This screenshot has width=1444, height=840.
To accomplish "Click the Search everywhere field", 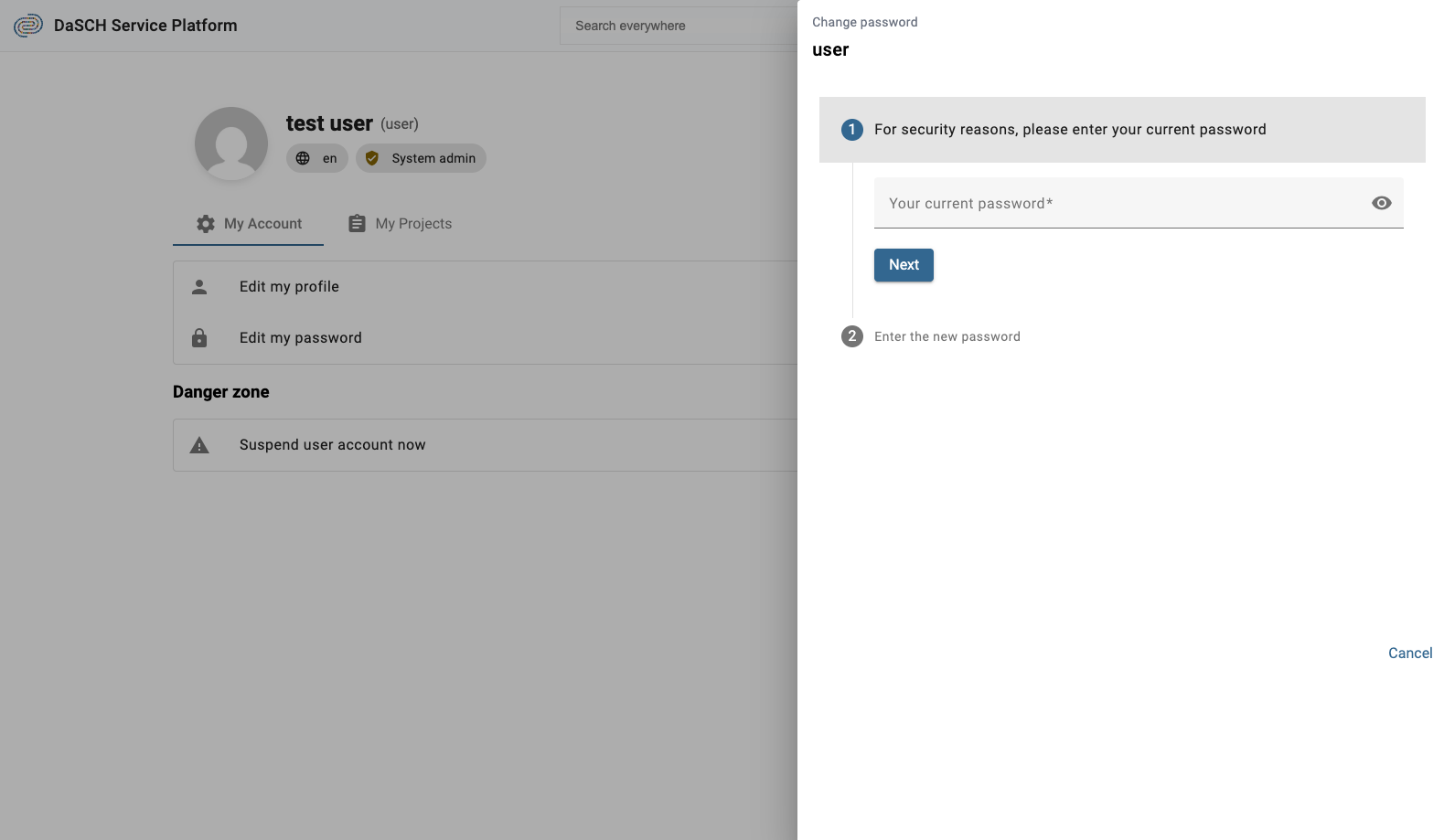I will (677, 26).
